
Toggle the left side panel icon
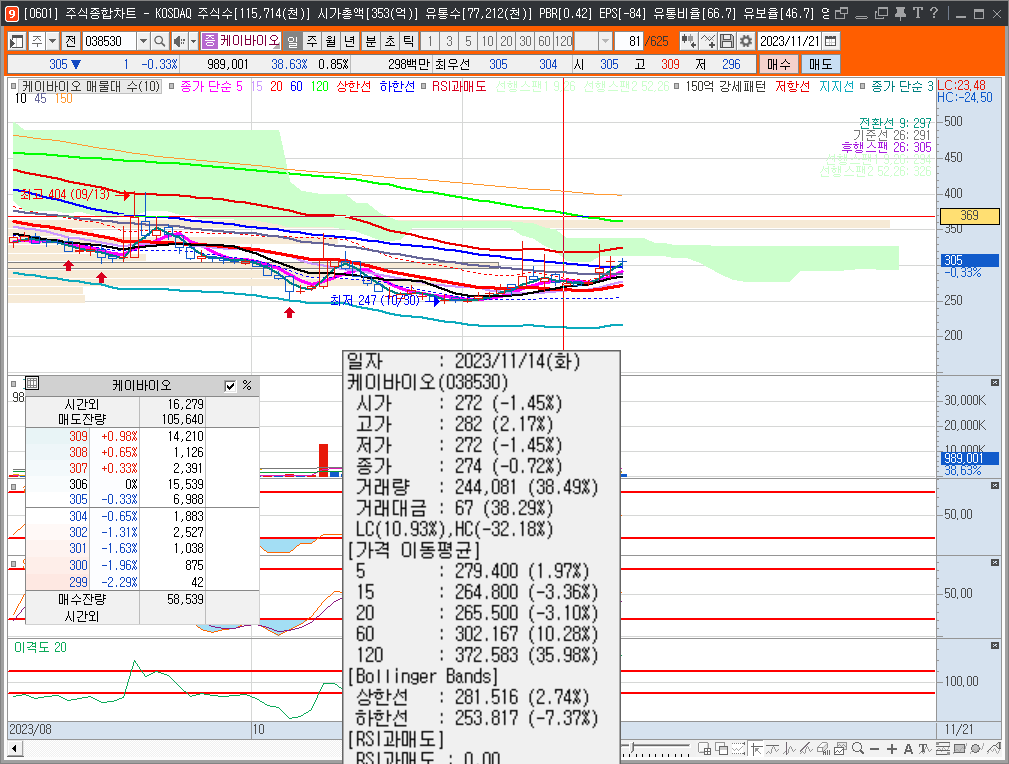[16, 42]
